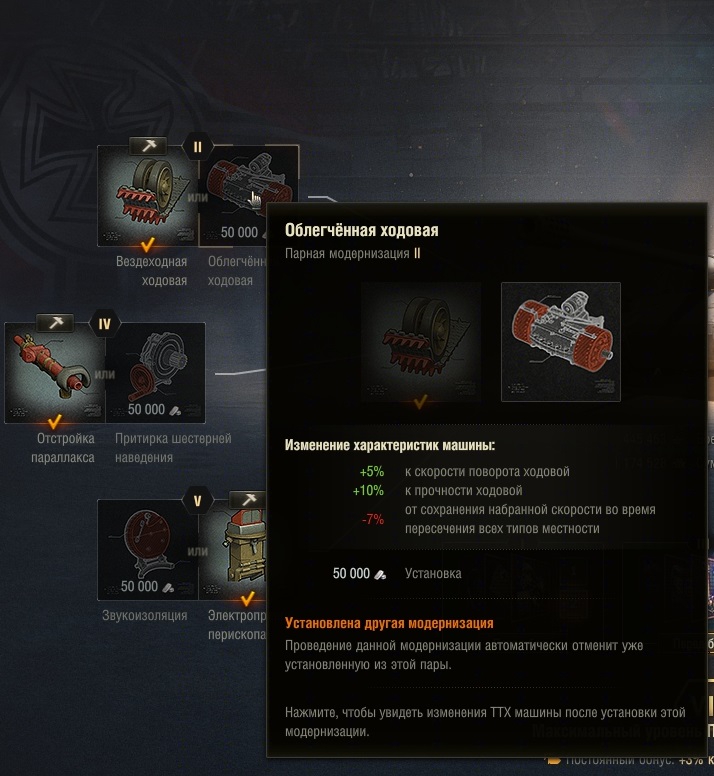Click the tooltip's dimmed all-terrain suspension thumbnail
The width and height of the screenshot is (714, 776).
(x=421, y=341)
